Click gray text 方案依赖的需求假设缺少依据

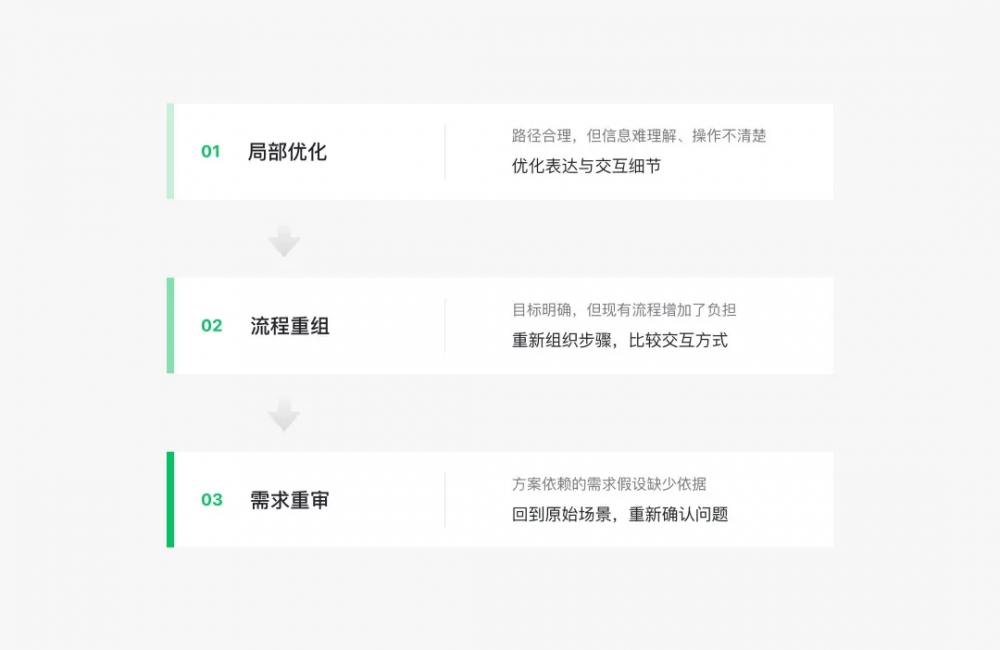(609, 484)
